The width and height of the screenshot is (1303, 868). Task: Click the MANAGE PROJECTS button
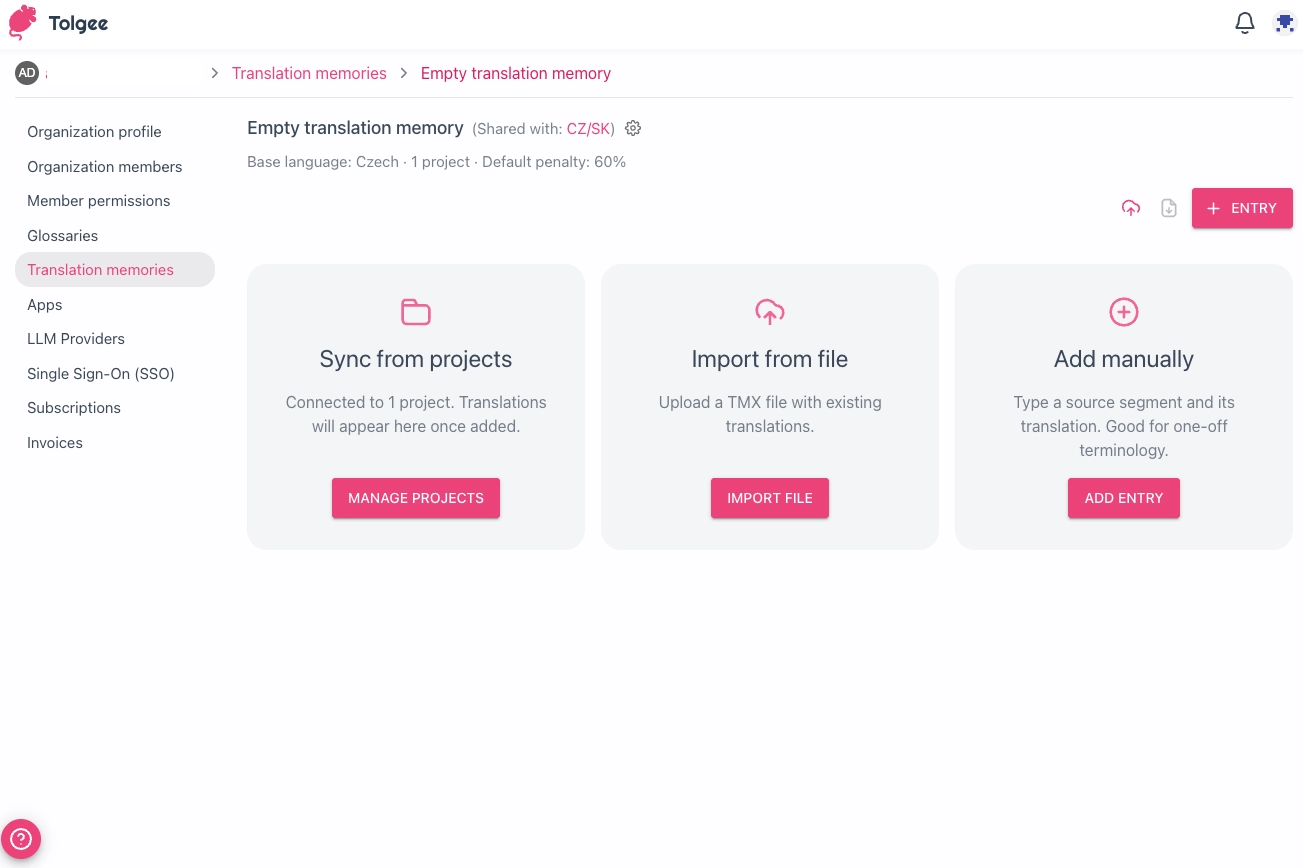point(416,498)
